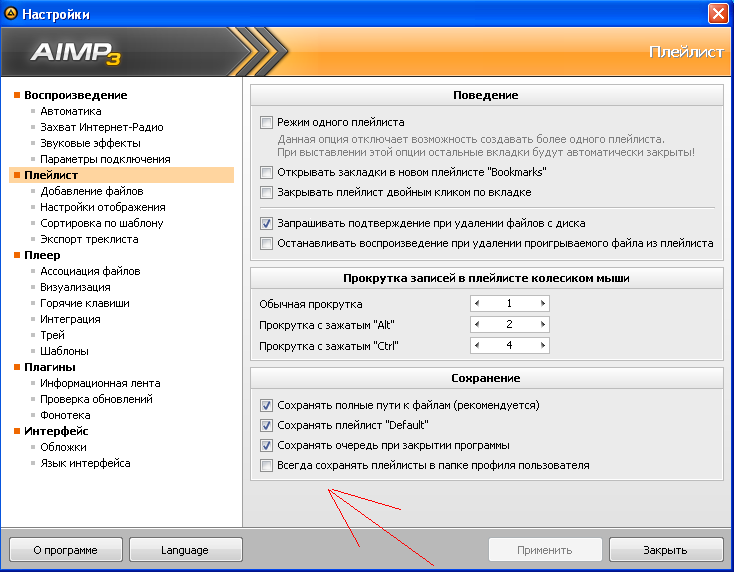Click the О программе button

[x=66, y=550]
